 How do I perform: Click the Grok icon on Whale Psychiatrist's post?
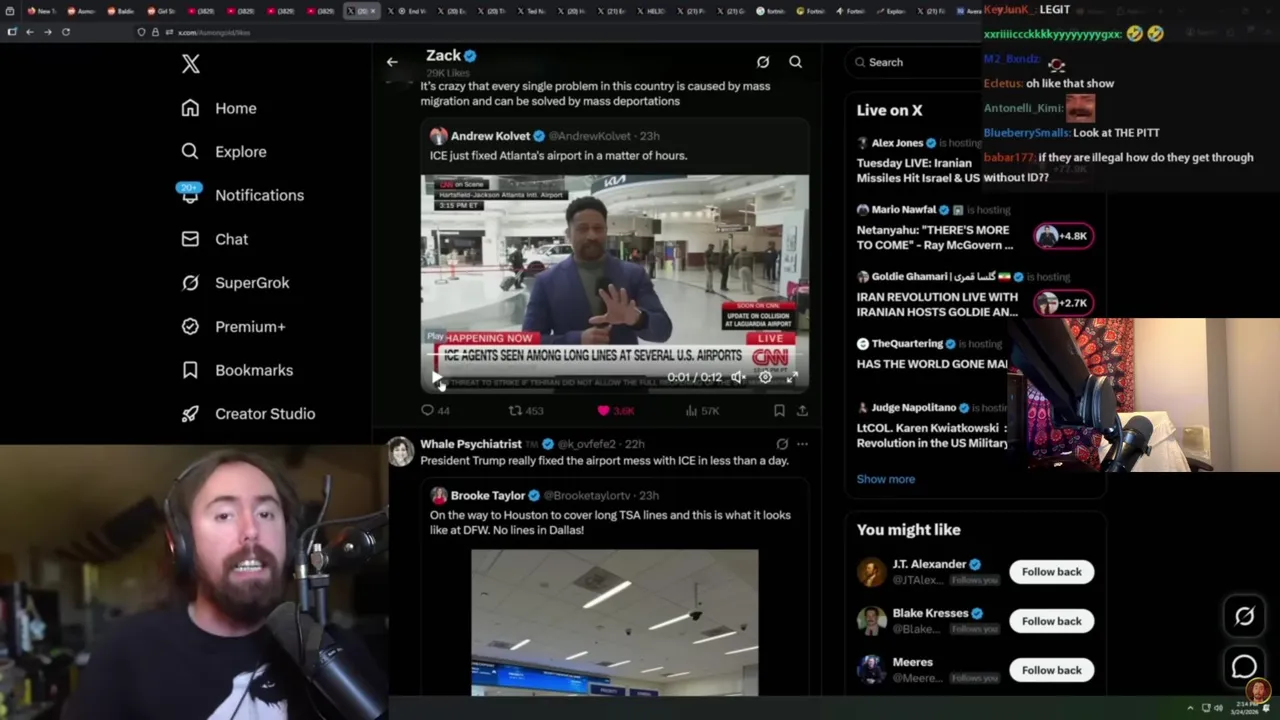point(782,444)
